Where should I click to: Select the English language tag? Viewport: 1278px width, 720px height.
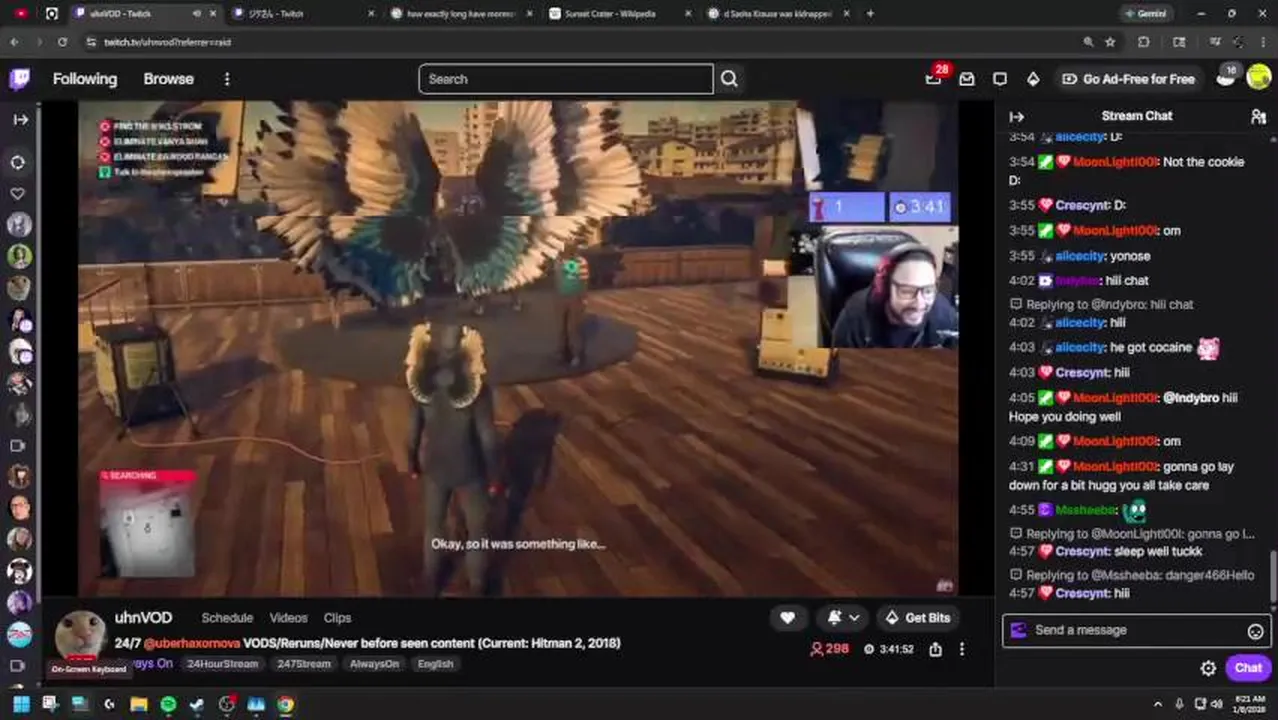pos(435,664)
